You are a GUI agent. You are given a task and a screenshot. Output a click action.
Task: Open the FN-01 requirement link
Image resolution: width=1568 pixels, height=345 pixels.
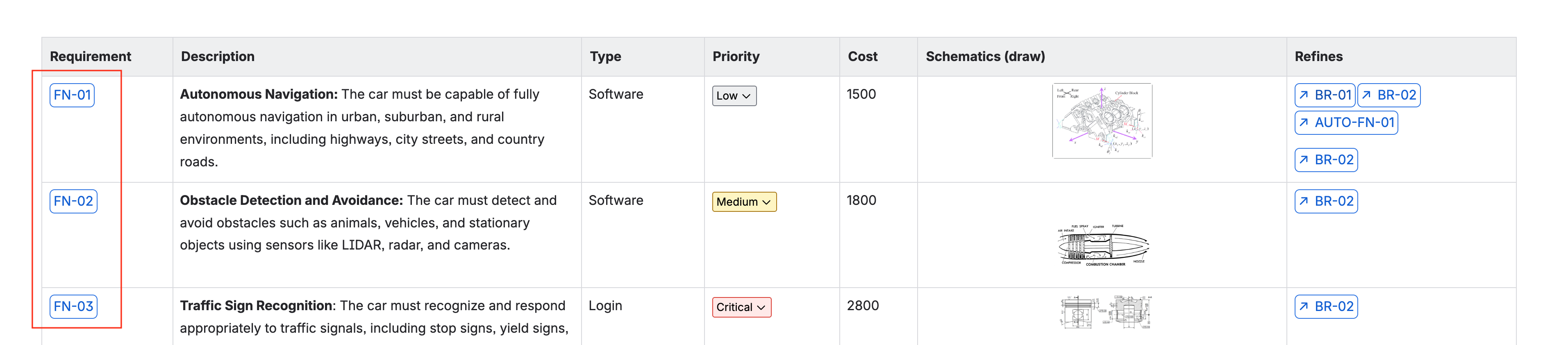72,95
